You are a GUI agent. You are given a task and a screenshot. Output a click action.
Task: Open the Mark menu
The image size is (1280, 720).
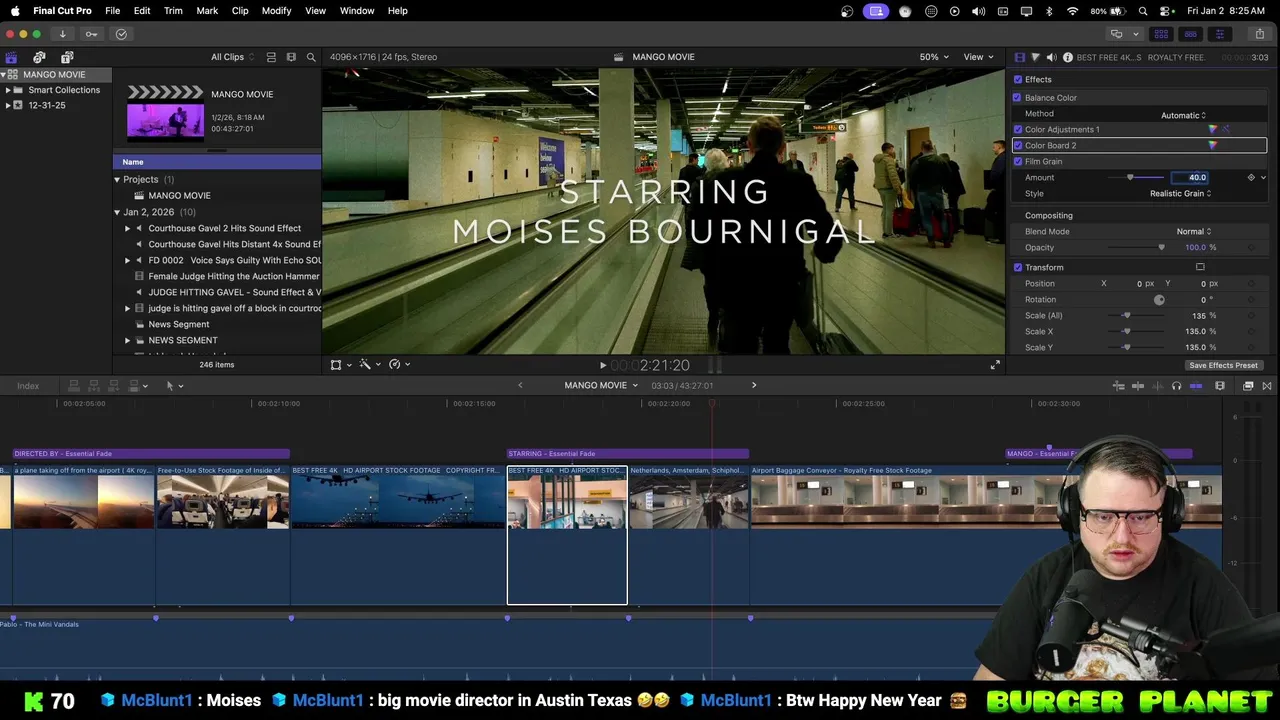tap(207, 11)
